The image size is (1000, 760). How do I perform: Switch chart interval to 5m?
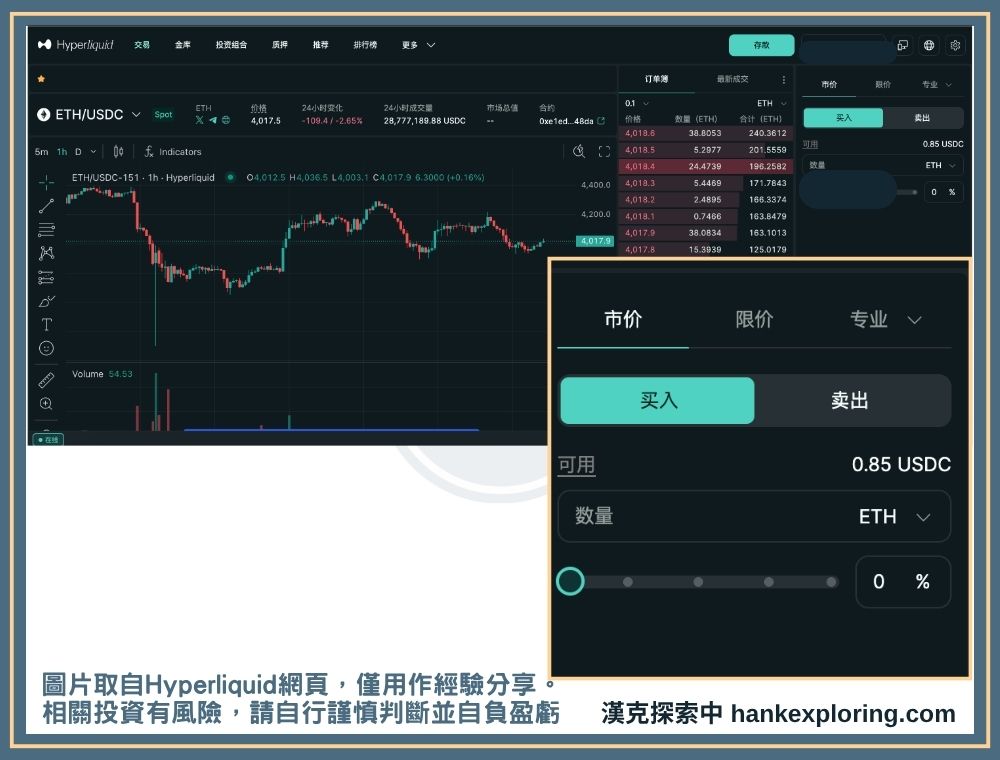[x=41, y=152]
